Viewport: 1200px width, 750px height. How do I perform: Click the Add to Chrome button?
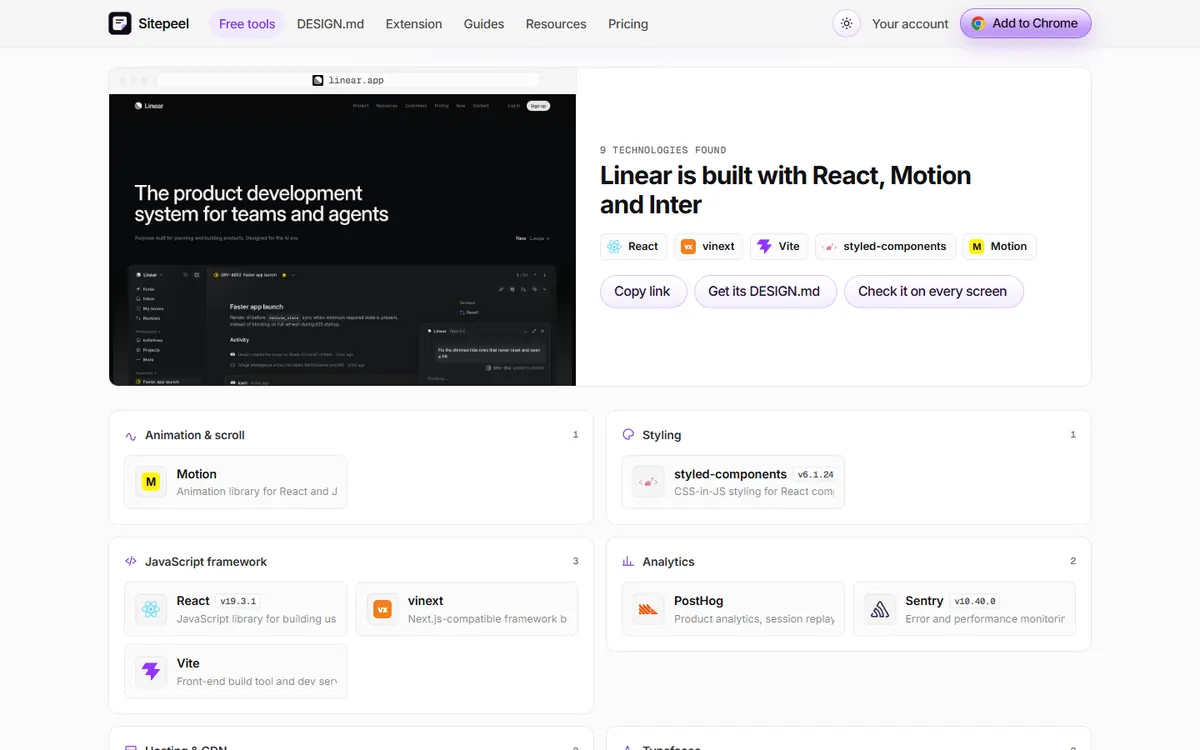[x=1025, y=23]
